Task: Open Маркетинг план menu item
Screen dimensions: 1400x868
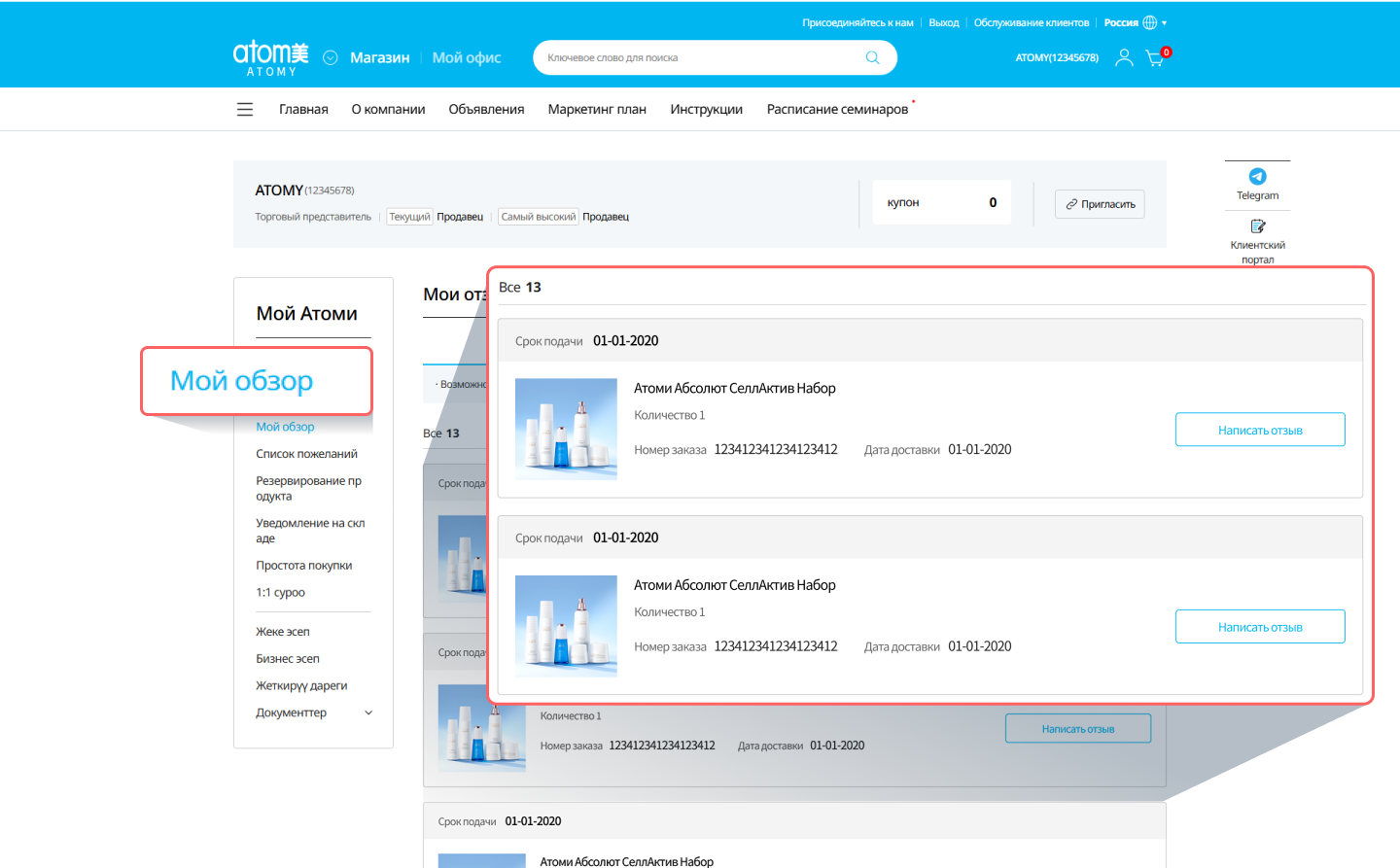Action: (x=597, y=109)
